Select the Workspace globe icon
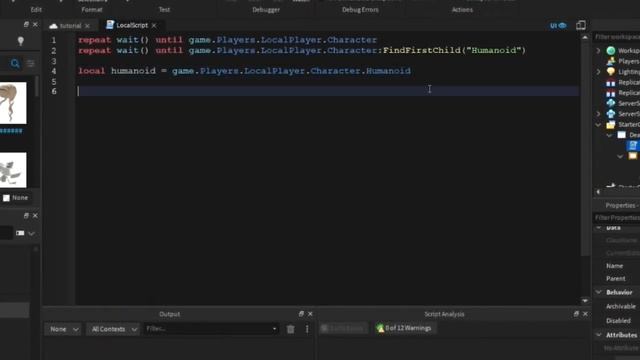Screen dimensions: 640x360 click(611, 51)
